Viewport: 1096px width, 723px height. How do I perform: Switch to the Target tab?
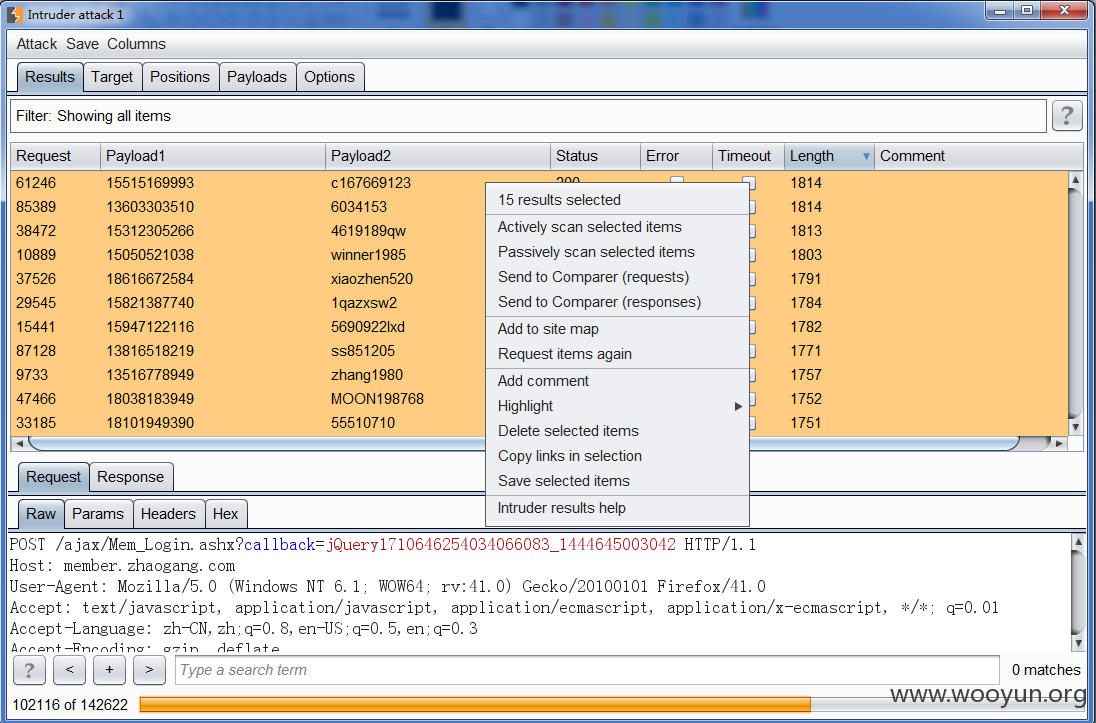click(x=112, y=77)
